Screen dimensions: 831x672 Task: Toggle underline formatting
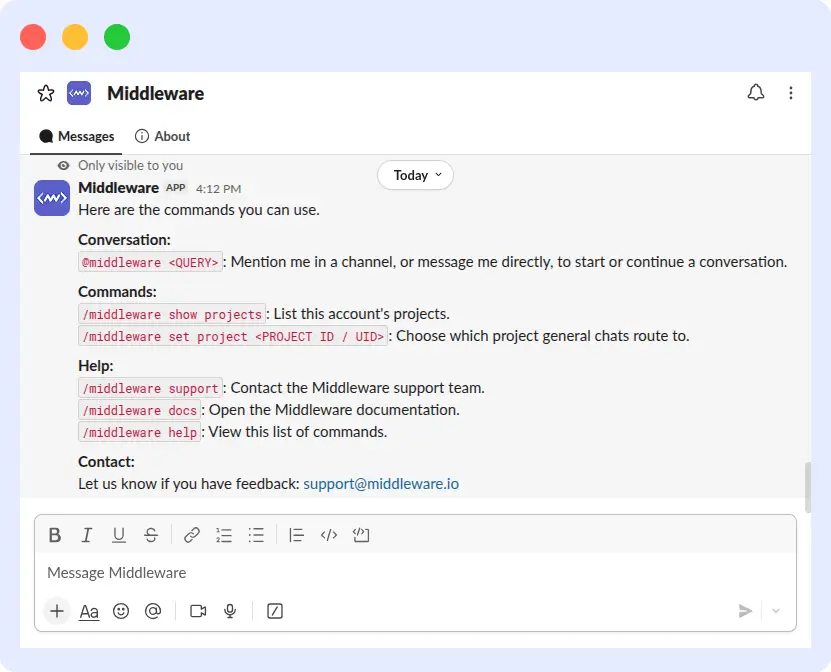[119, 535]
